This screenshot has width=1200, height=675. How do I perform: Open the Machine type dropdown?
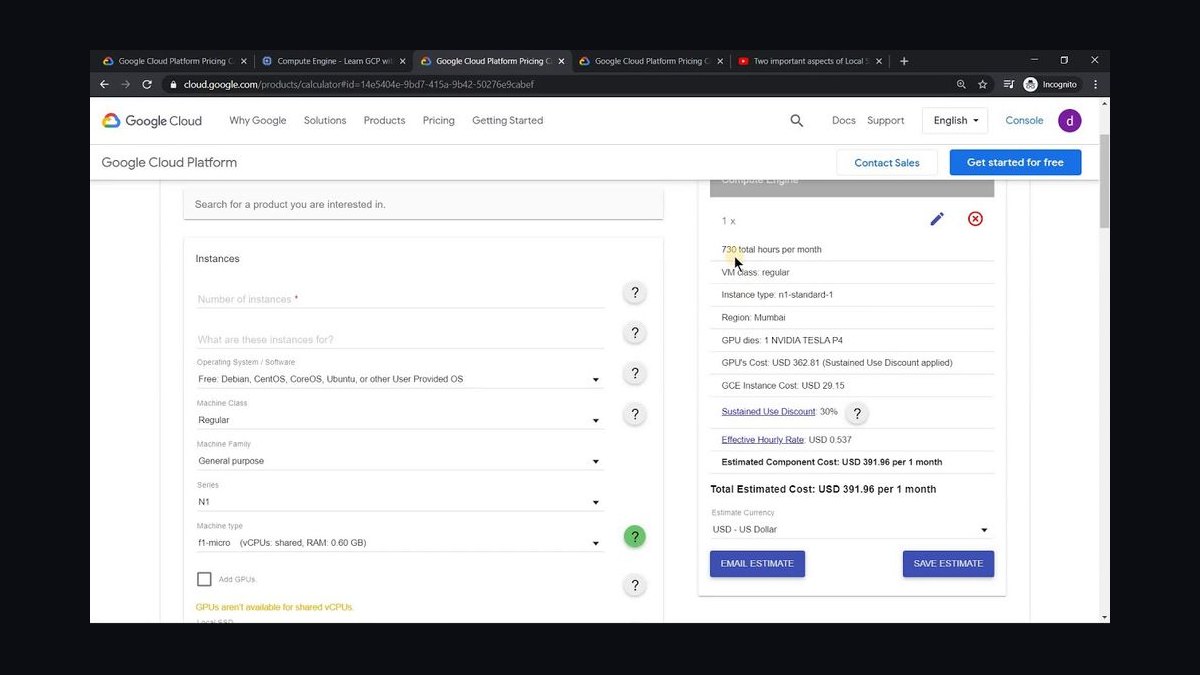400,543
